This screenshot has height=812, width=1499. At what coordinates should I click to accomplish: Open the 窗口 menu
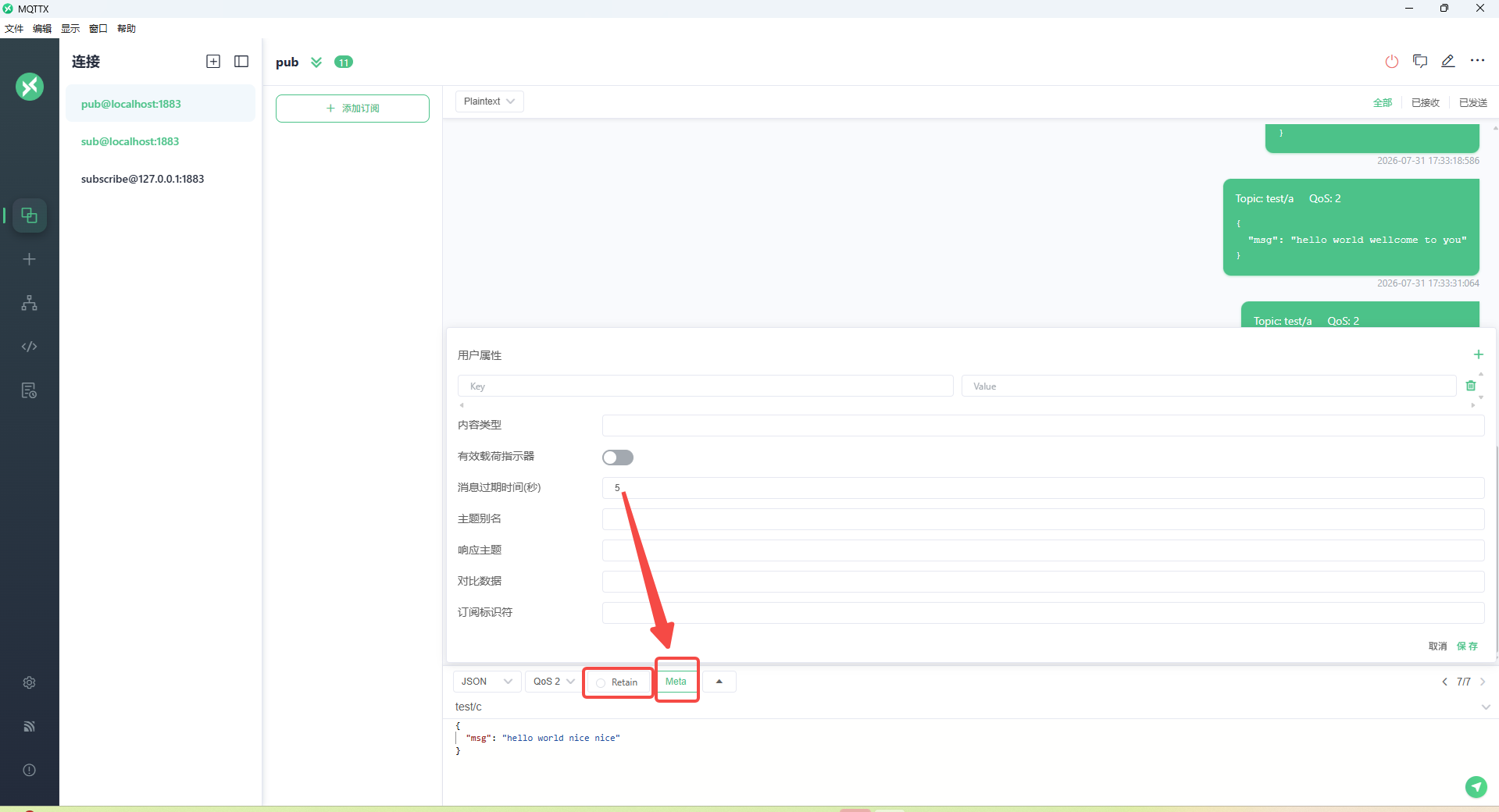(98, 29)
